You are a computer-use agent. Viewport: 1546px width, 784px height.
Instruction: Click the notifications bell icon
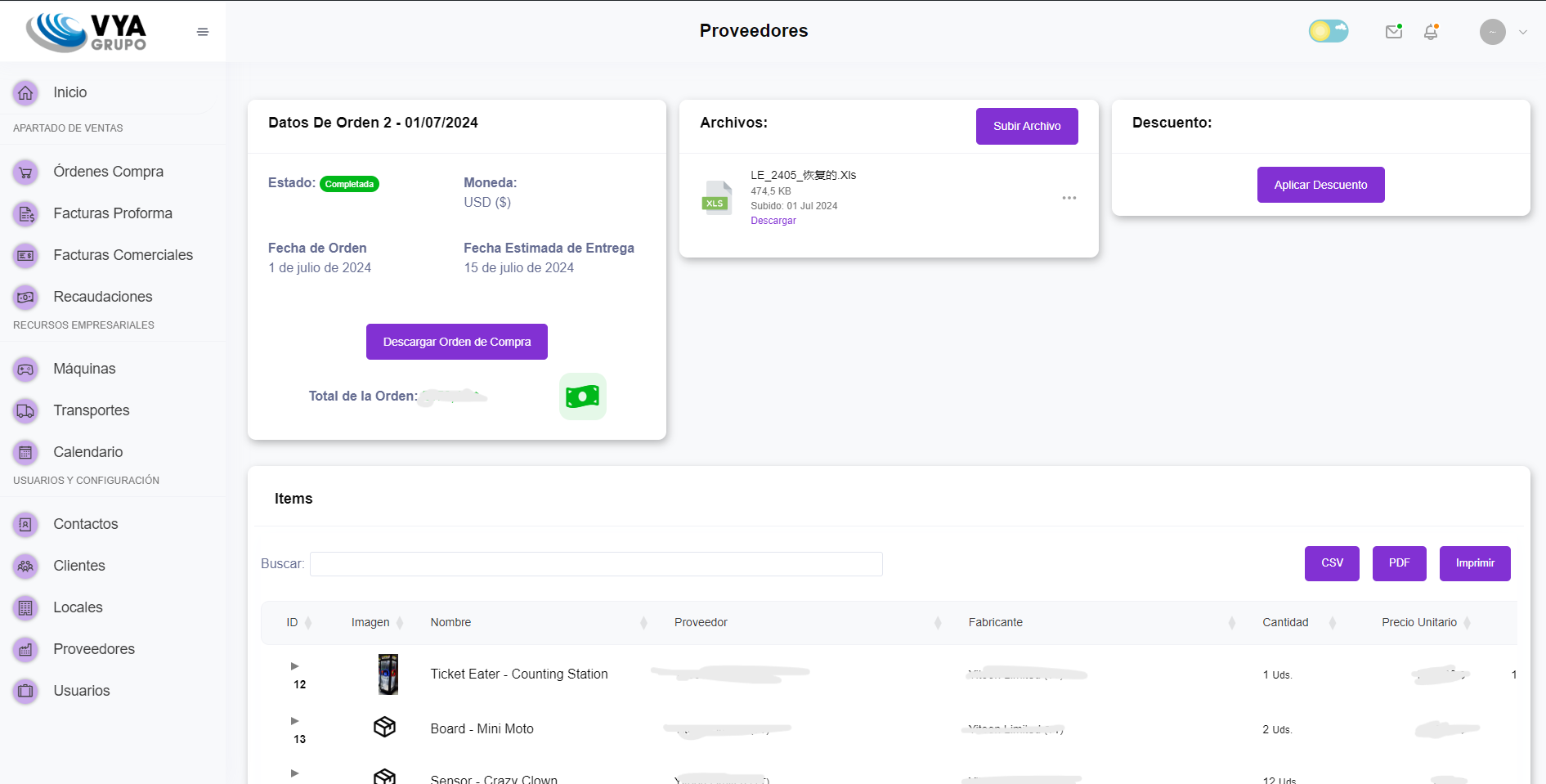(1432, 31)
